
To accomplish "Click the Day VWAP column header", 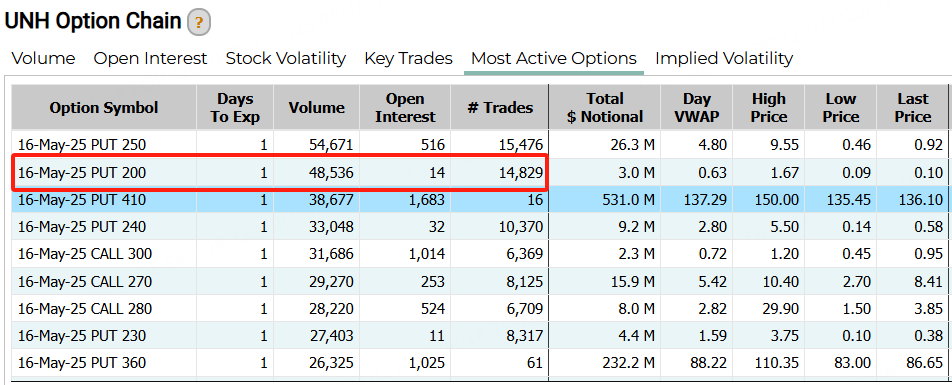I will pos(696,107).
